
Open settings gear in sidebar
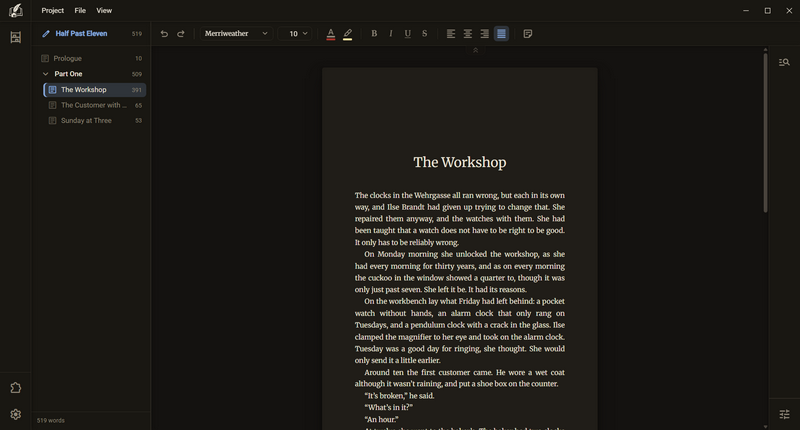pyautogui.click(x=16, y=414)
